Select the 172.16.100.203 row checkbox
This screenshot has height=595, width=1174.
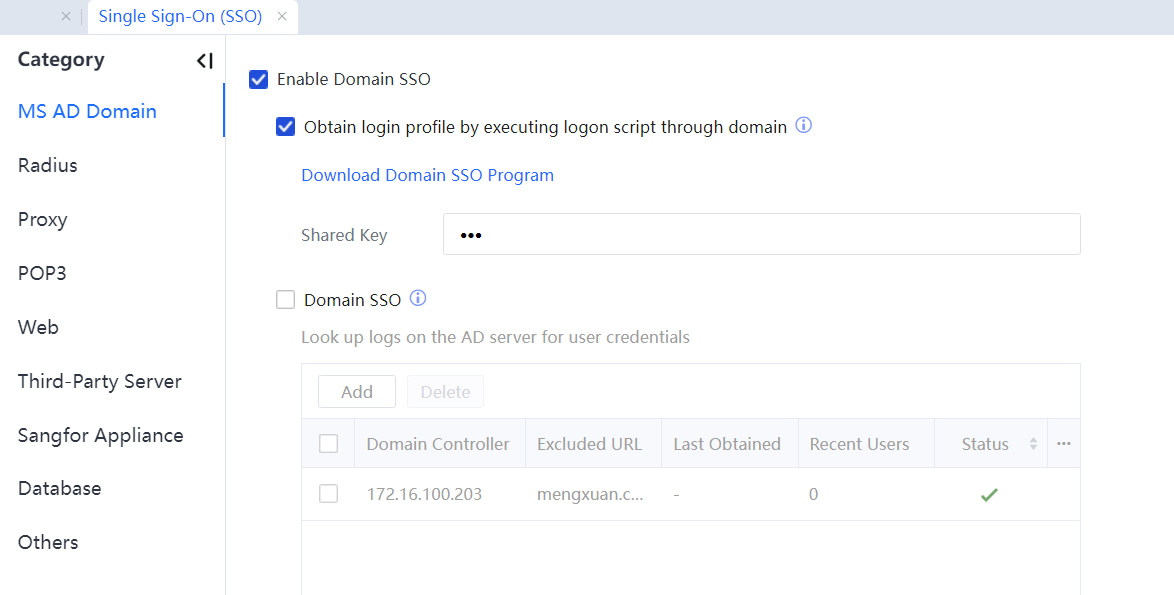328,494
